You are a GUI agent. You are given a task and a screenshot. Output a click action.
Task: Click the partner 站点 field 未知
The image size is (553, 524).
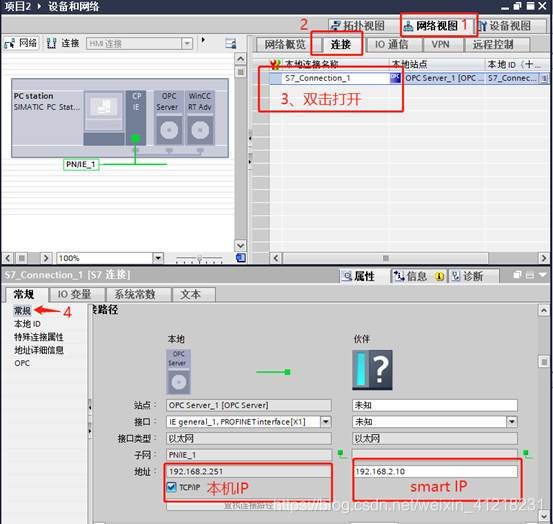pos(434,405)
